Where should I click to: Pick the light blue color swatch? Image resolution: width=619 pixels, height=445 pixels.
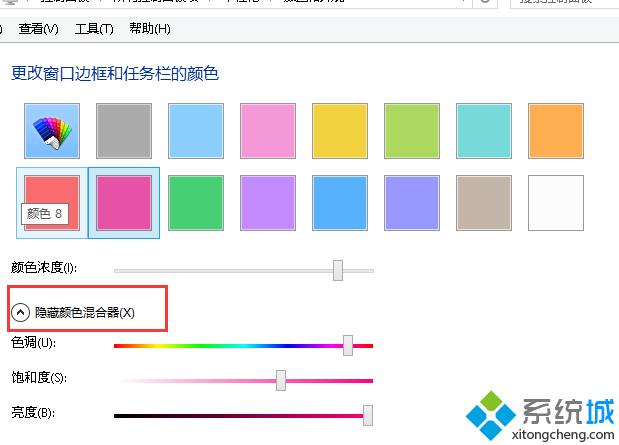coord(196,131)
